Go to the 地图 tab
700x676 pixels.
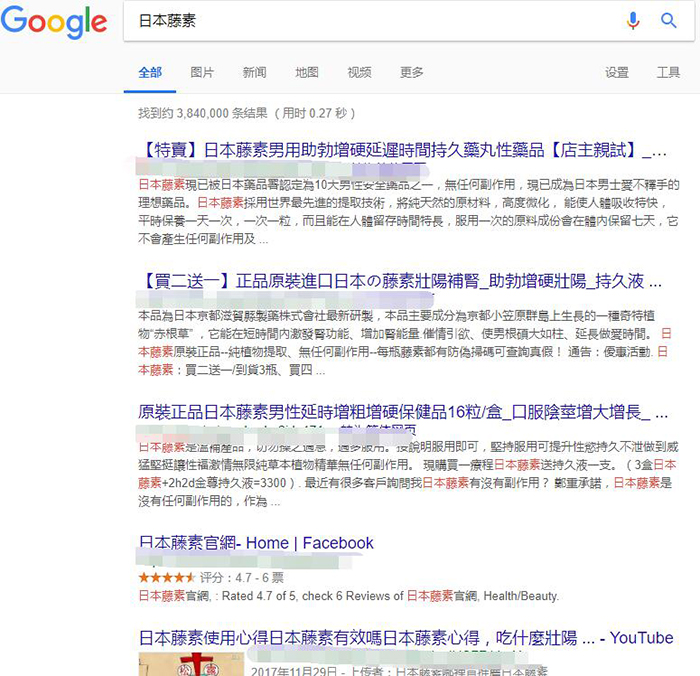coord(307,72)
